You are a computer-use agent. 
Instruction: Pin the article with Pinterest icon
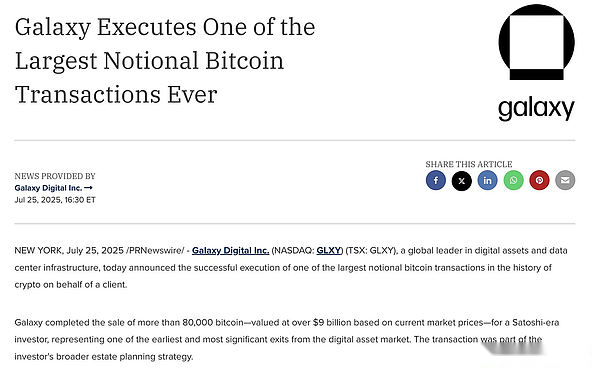(x=539, y=180)
